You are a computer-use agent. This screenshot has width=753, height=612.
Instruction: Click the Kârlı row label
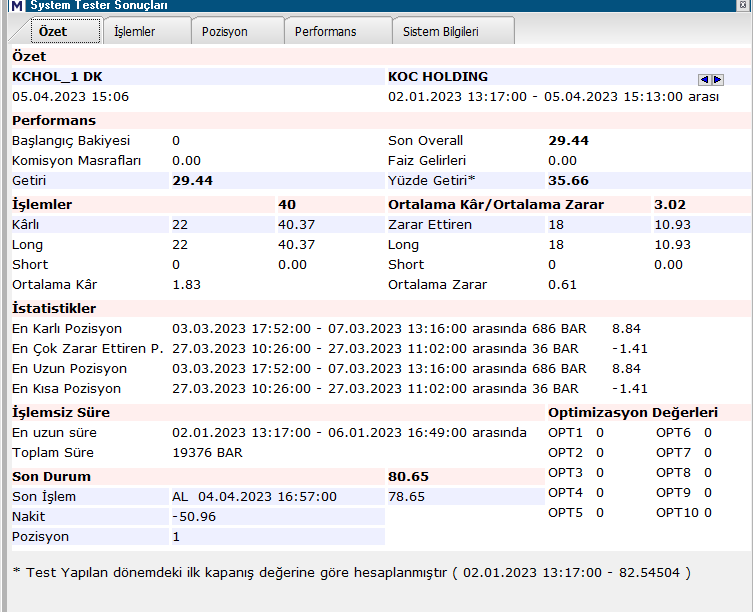pyautogui.click(x=25, y=225)
